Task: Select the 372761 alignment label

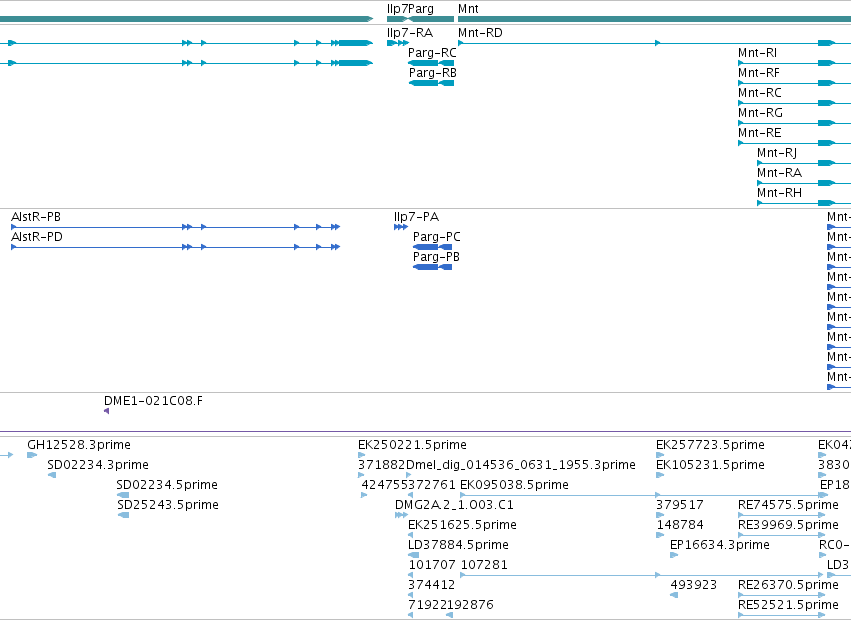Action: 432,485
